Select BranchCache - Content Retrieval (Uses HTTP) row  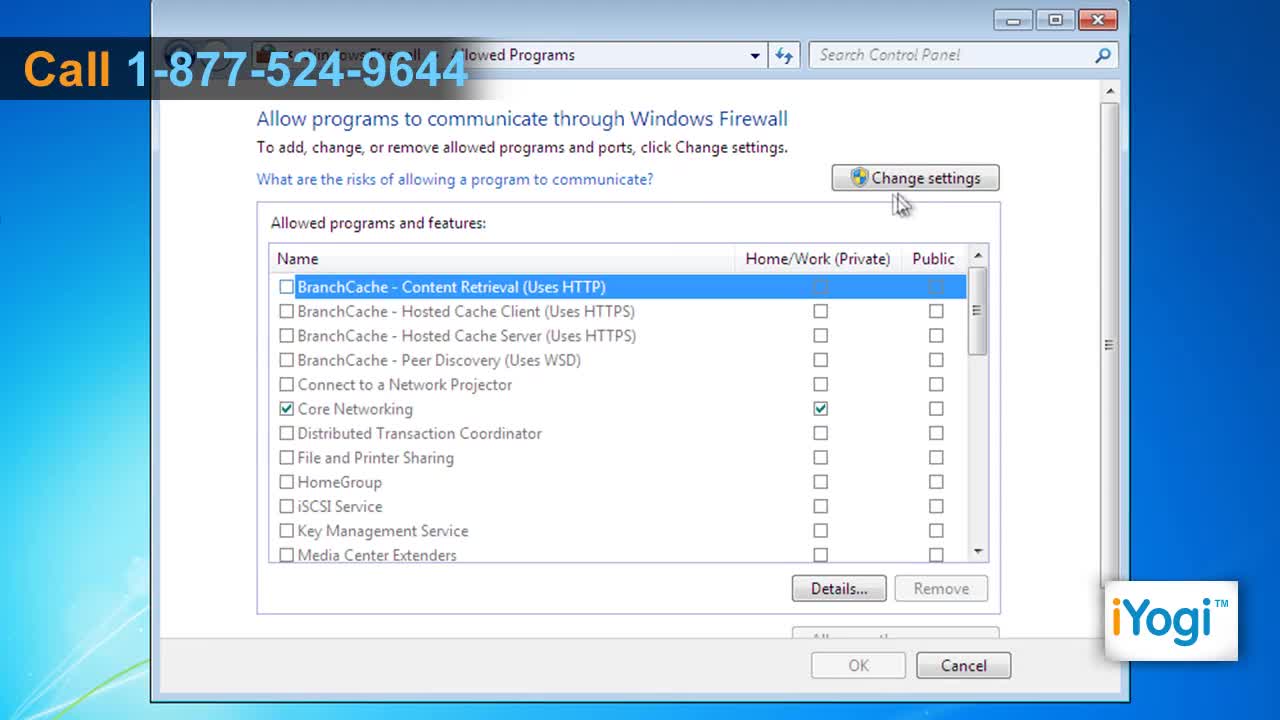(618, 287)
